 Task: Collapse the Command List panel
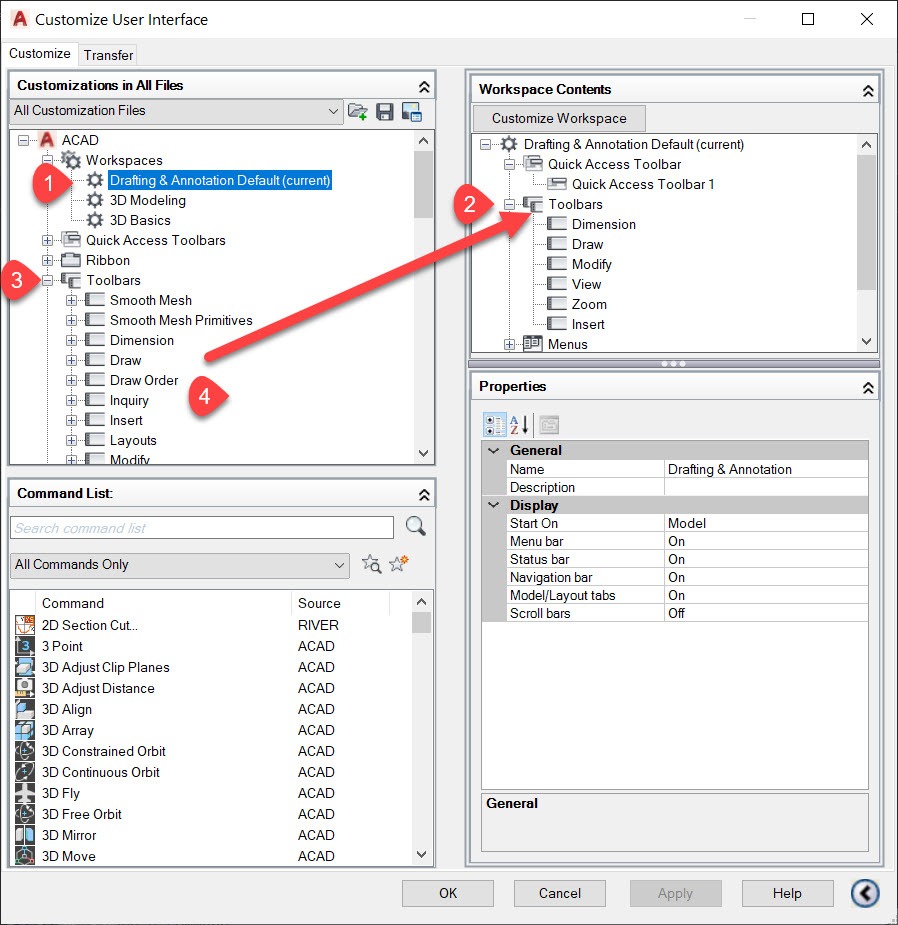coord(424,494)
